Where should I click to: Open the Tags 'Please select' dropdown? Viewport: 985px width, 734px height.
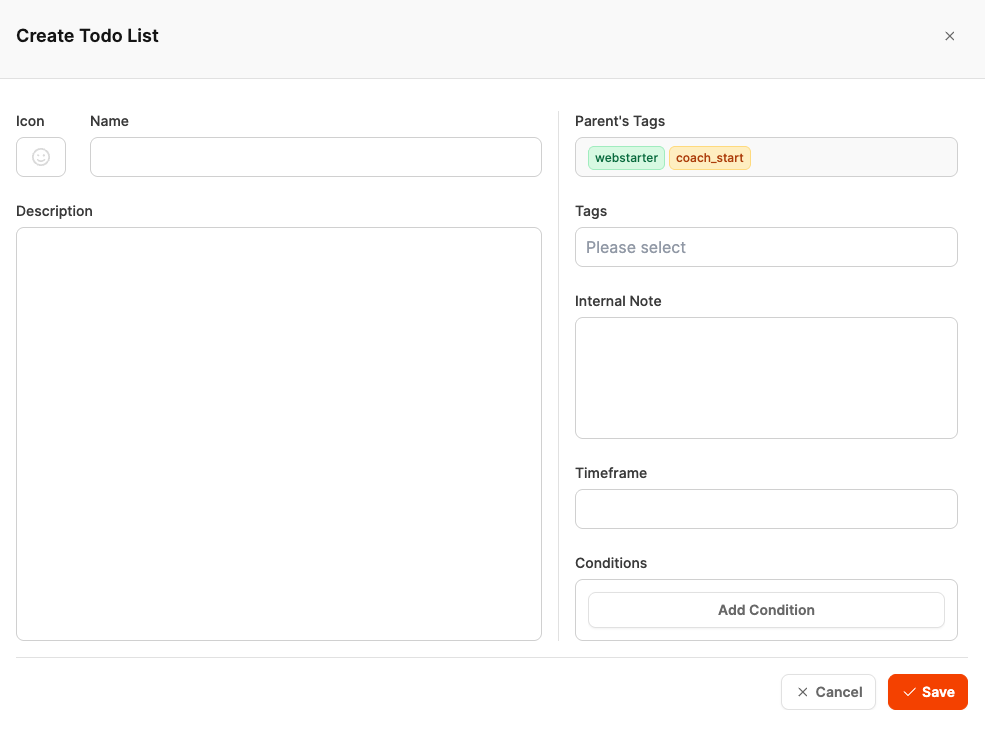tap(766, 247)
